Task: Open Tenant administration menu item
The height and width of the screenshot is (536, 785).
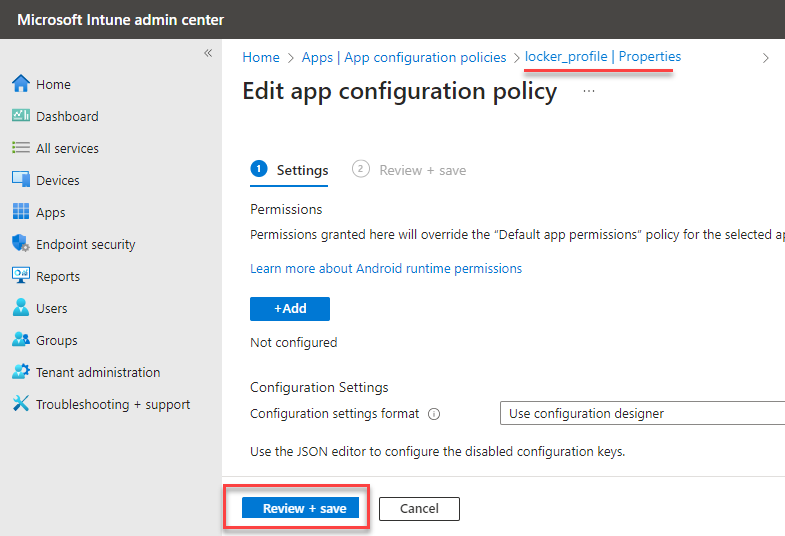Action: (98, 373)
